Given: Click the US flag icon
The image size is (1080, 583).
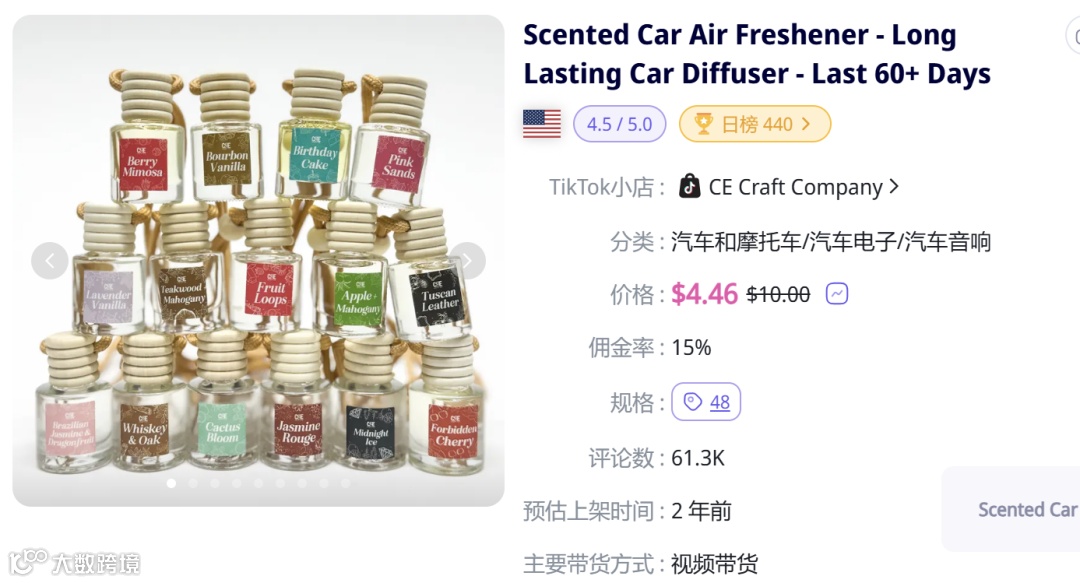Looking at the screenshot, I should click(x=541, y=124).
